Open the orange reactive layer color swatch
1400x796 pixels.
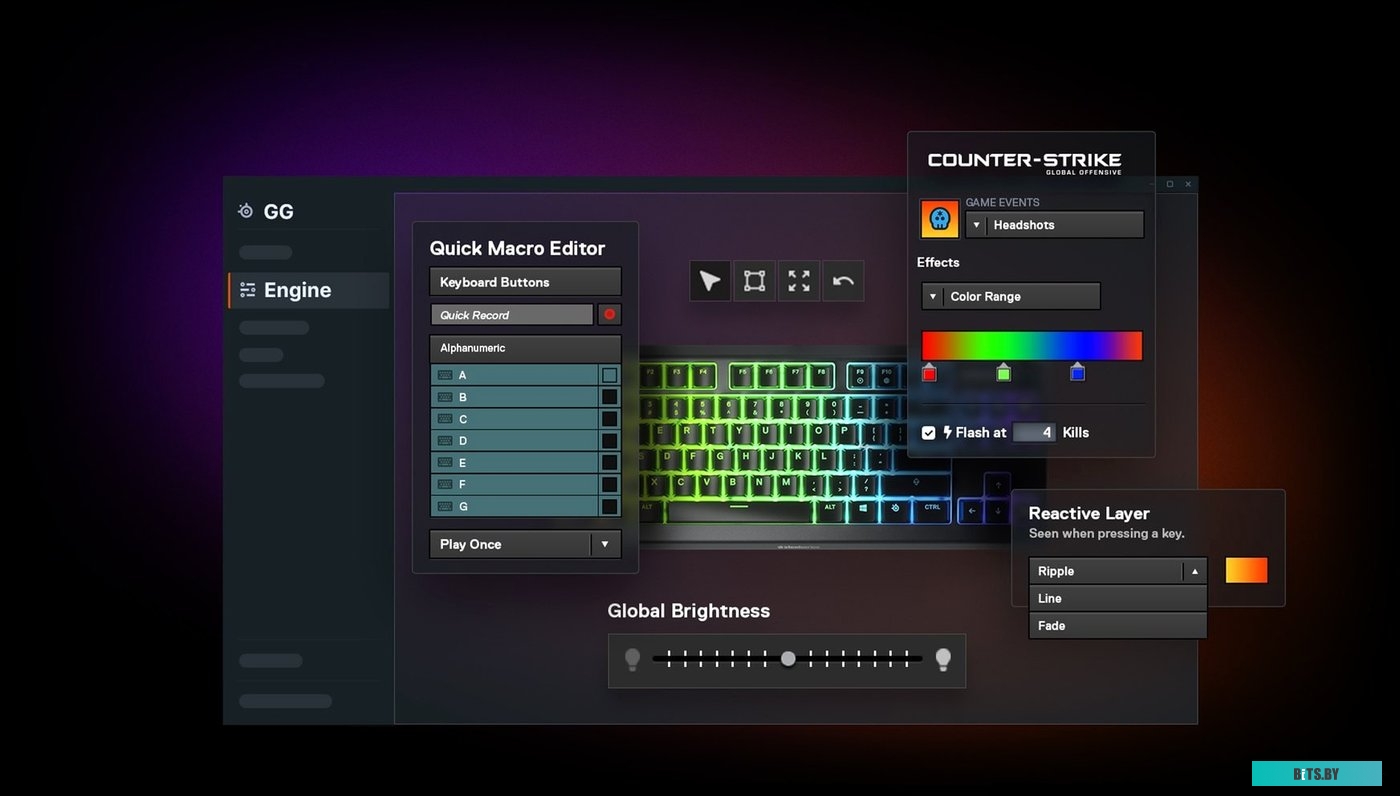(x=1246, y=570)
